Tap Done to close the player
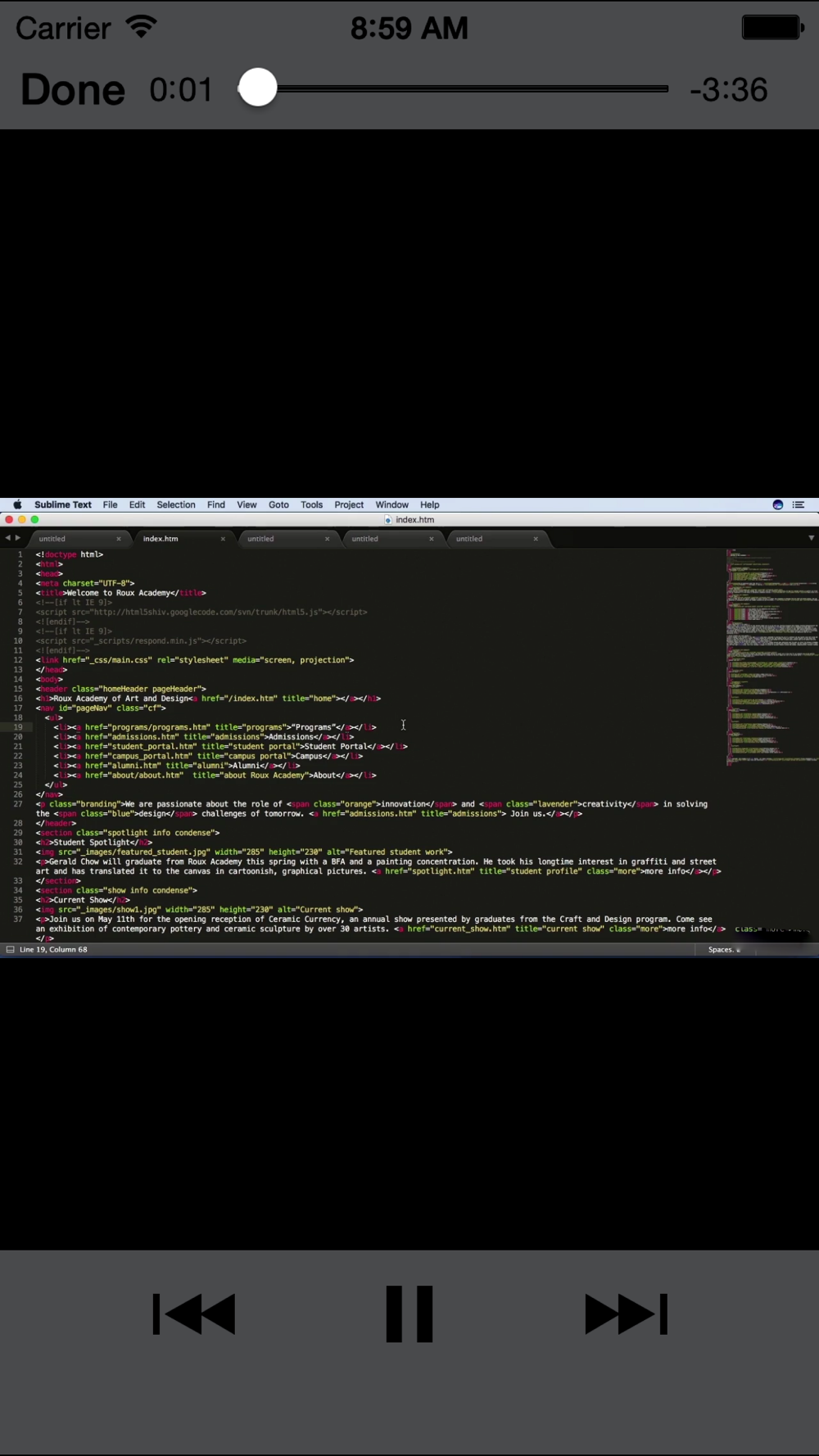 pyautogui.click(x=73, y=89)
